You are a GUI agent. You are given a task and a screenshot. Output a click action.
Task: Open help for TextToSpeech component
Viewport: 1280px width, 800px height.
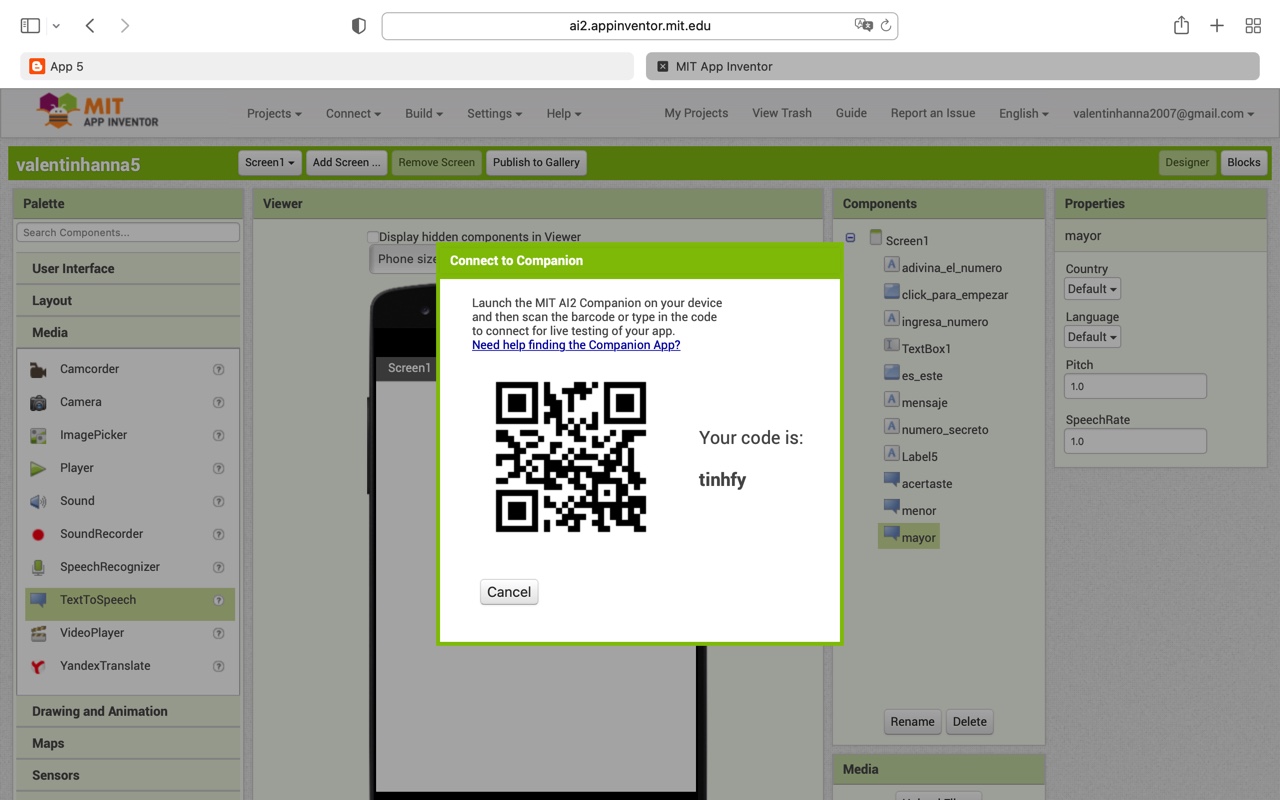pyautogui.click(x=218, y=601)
